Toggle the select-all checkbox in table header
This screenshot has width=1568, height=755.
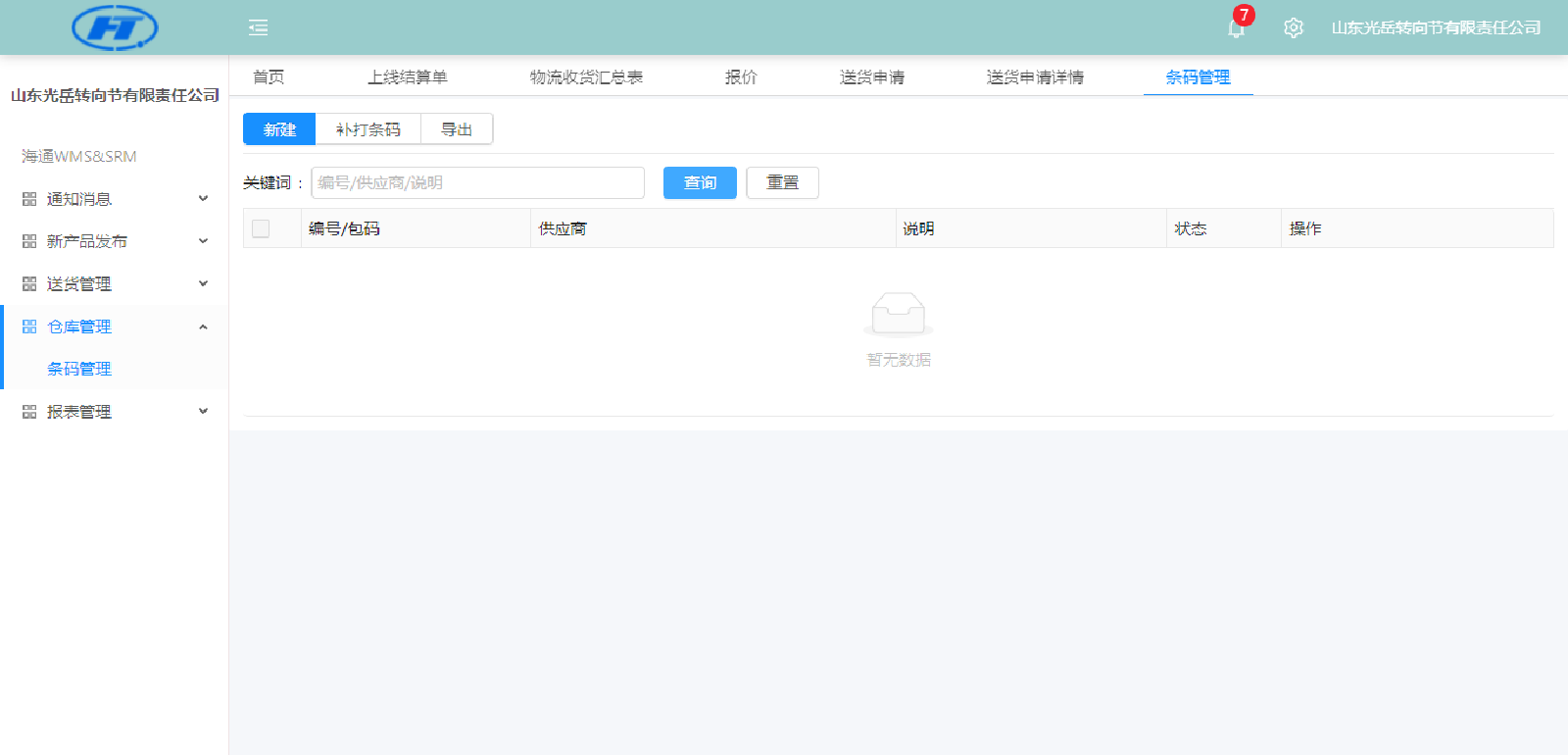(x=261, y=228)
